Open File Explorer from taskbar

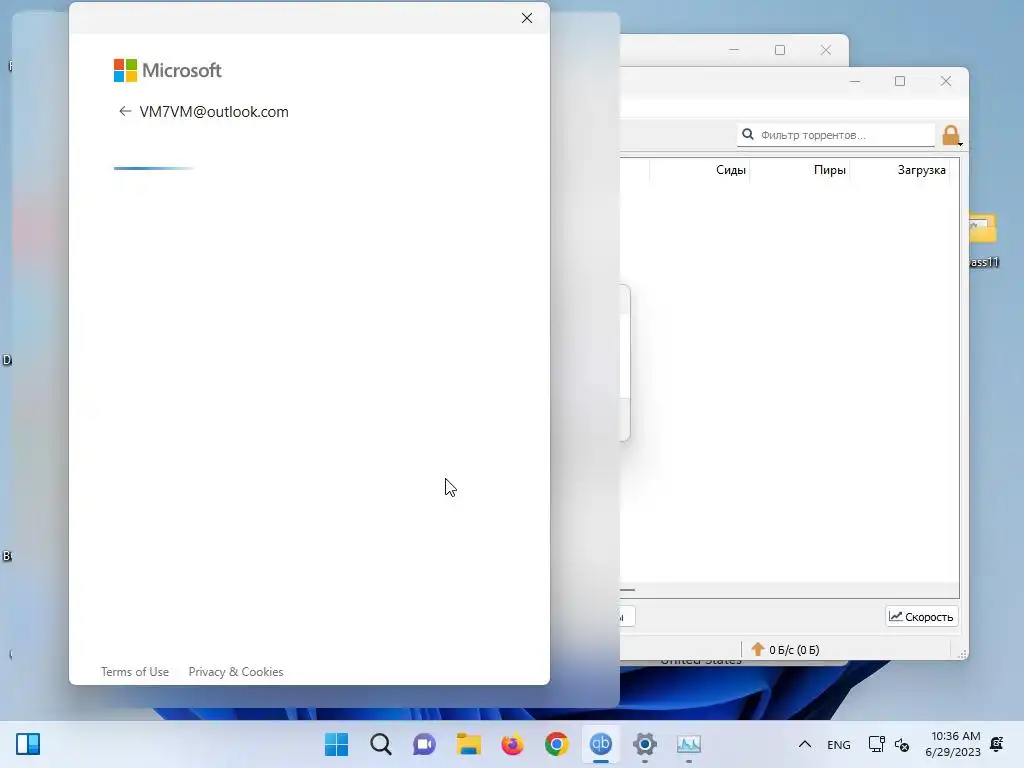[468, 744]
